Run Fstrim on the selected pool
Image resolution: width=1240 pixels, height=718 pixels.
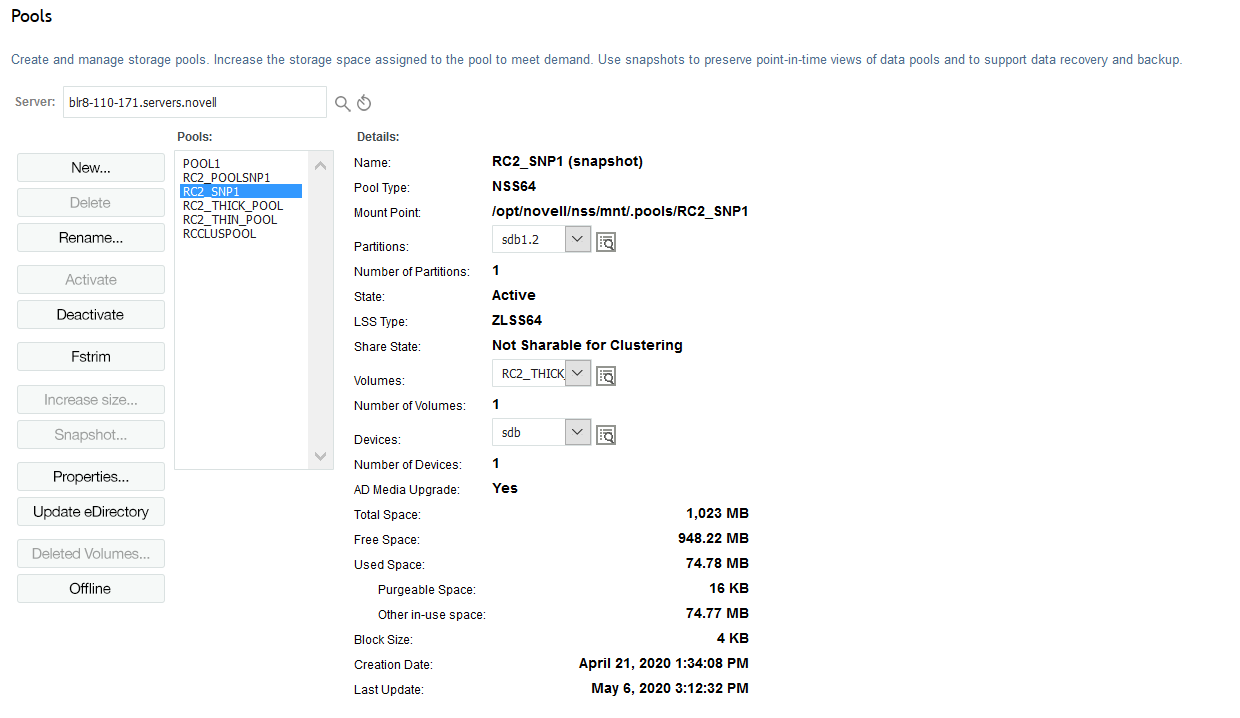pyautogui.click(x=90, y=356)
